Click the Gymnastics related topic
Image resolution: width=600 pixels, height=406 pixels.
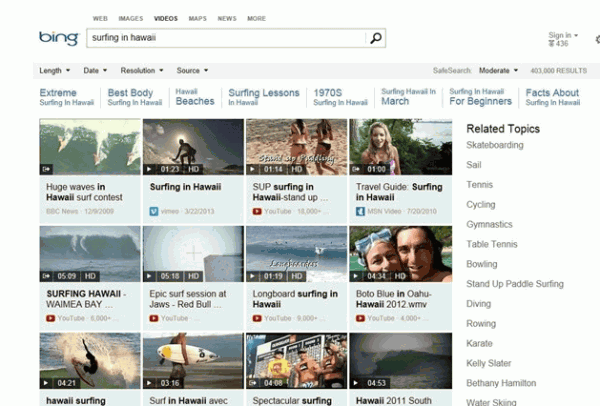(x=489, y=225)
